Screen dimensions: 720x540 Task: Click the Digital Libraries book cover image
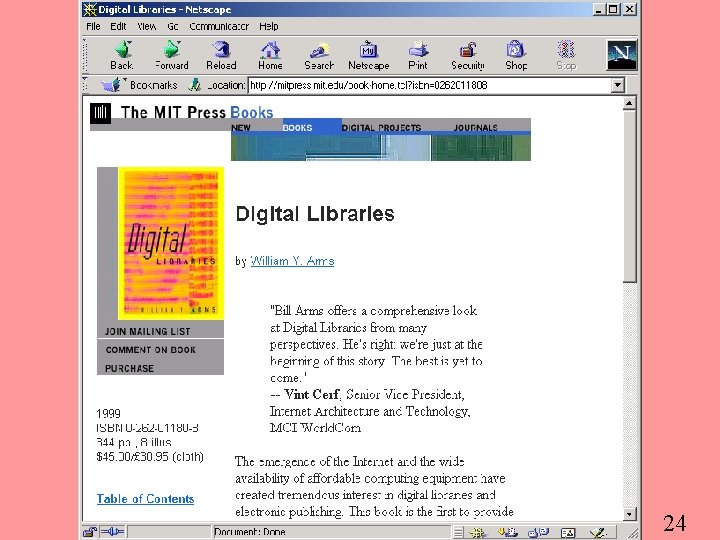coord(171,243)
